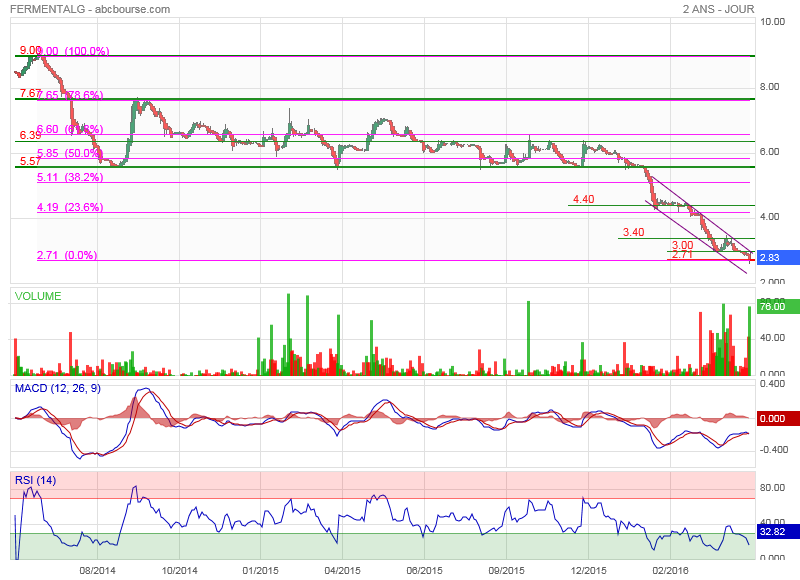Select the MACD (12, 26, 9) label
Viewport: 800px width, 580px height.
point(59,388)
